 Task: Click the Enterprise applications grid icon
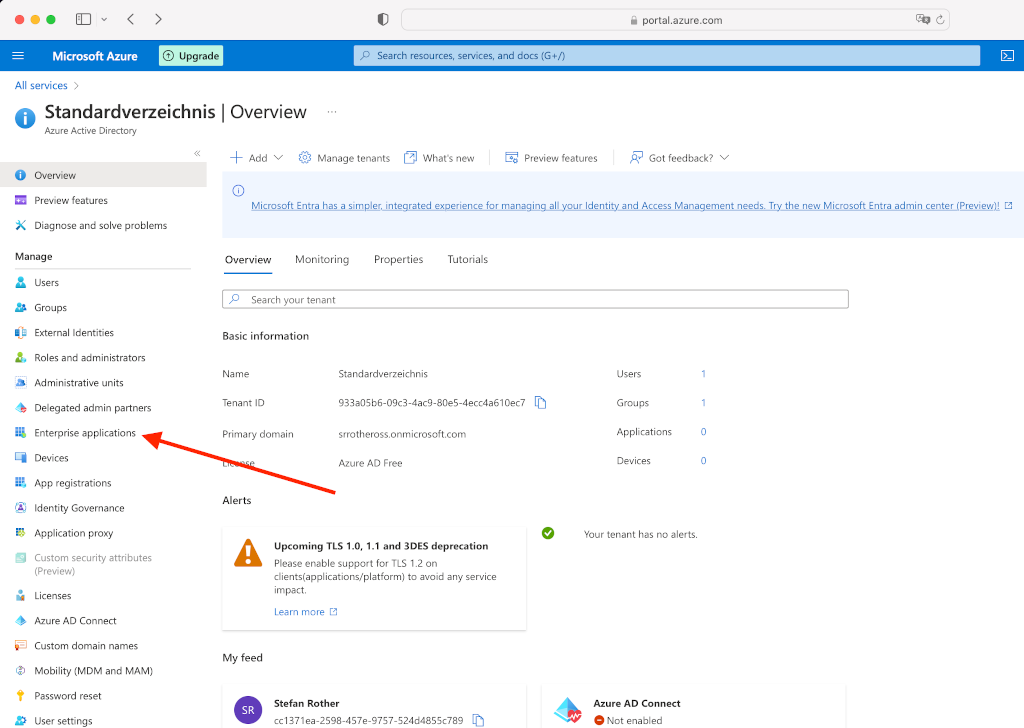point(20,433)
